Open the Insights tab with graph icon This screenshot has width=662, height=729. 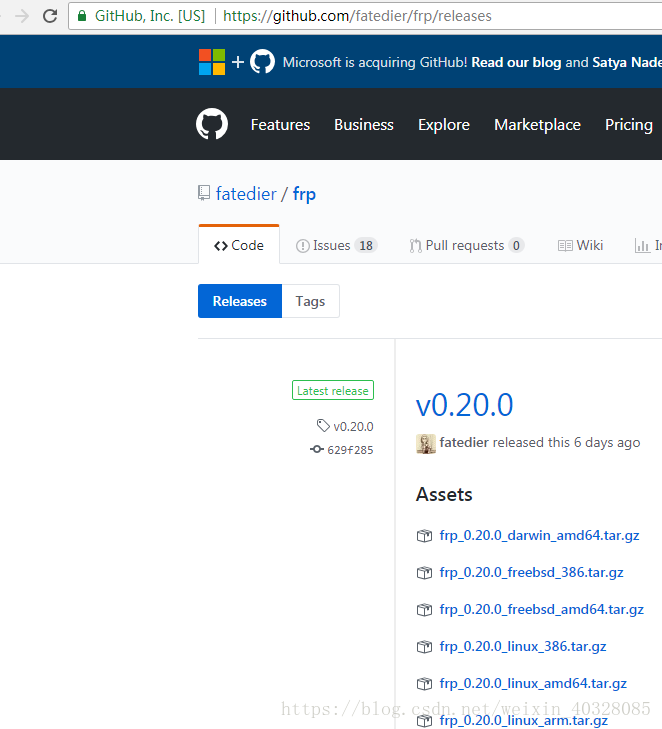point(648,245)
